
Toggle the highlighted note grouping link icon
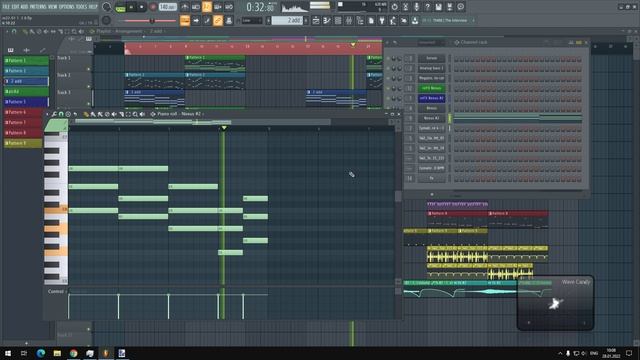pos(218,20)
